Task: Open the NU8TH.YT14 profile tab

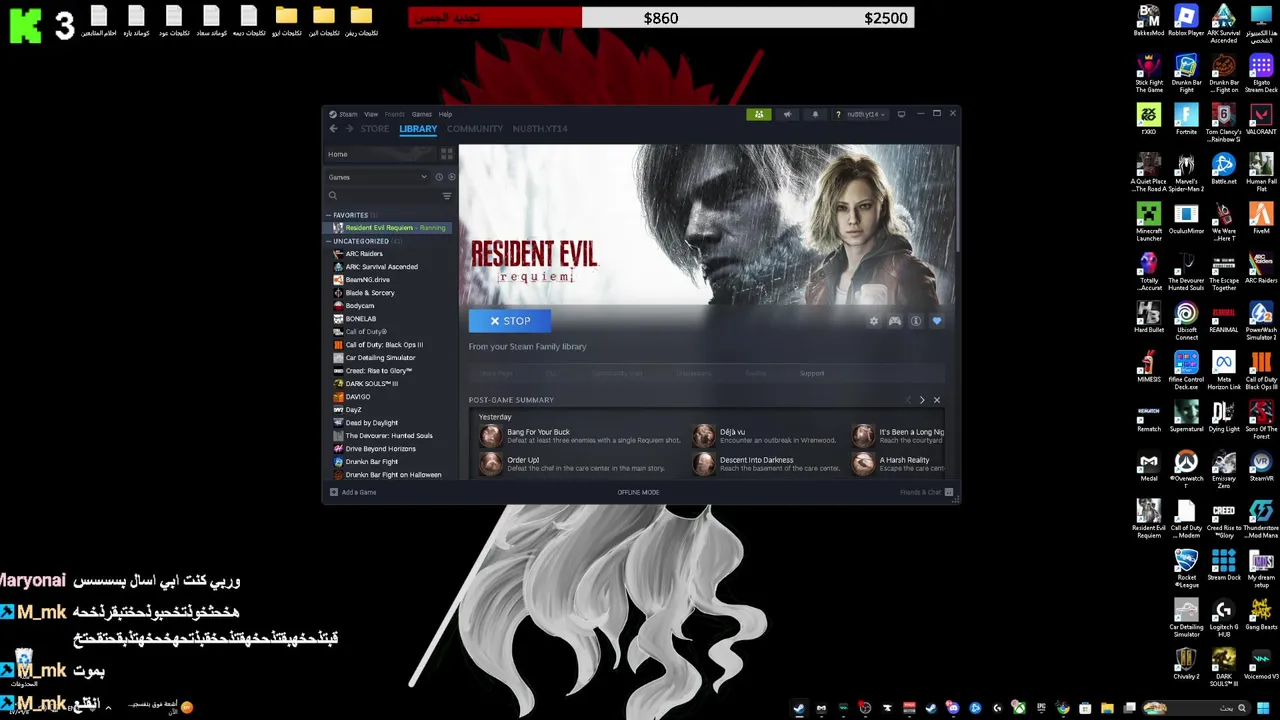Action: tap(540, 129)
